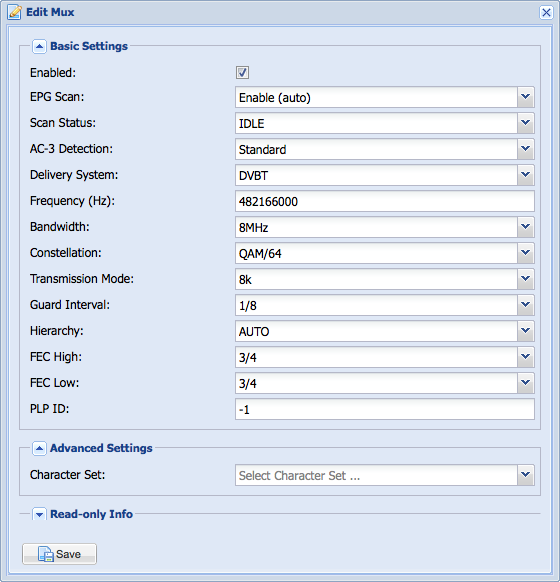Viewport: 560px width, 582px height.
Task: Click the Frequency (Hz) input field
Action: (385, 201)
